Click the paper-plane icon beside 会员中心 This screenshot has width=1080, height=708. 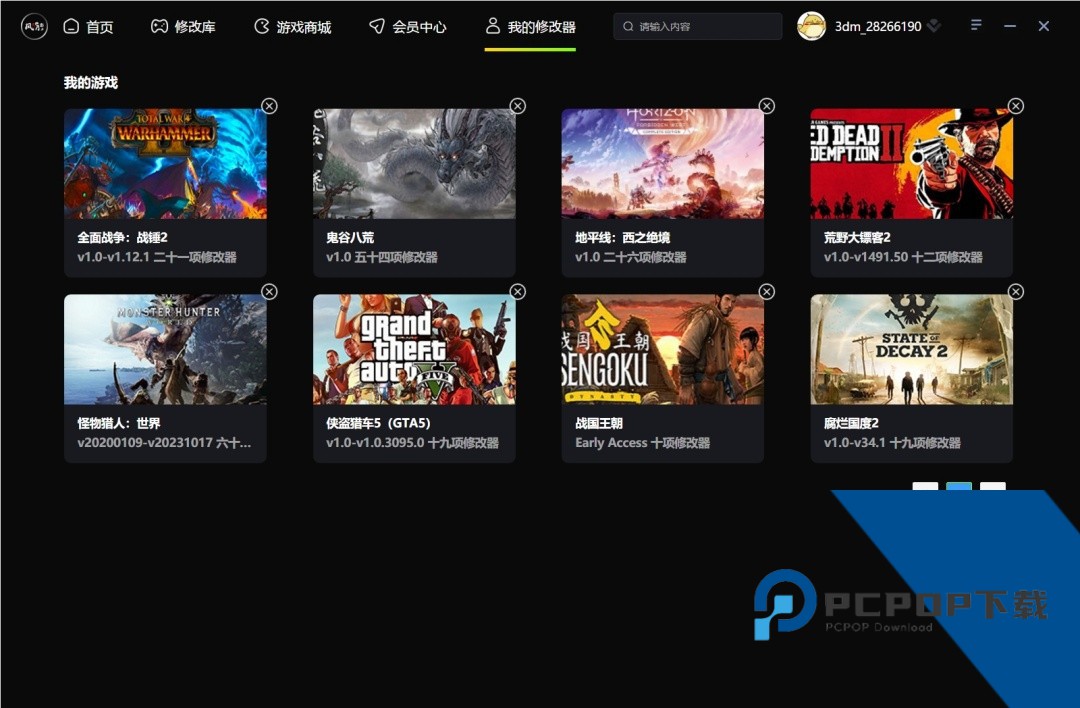click(377, 26)
